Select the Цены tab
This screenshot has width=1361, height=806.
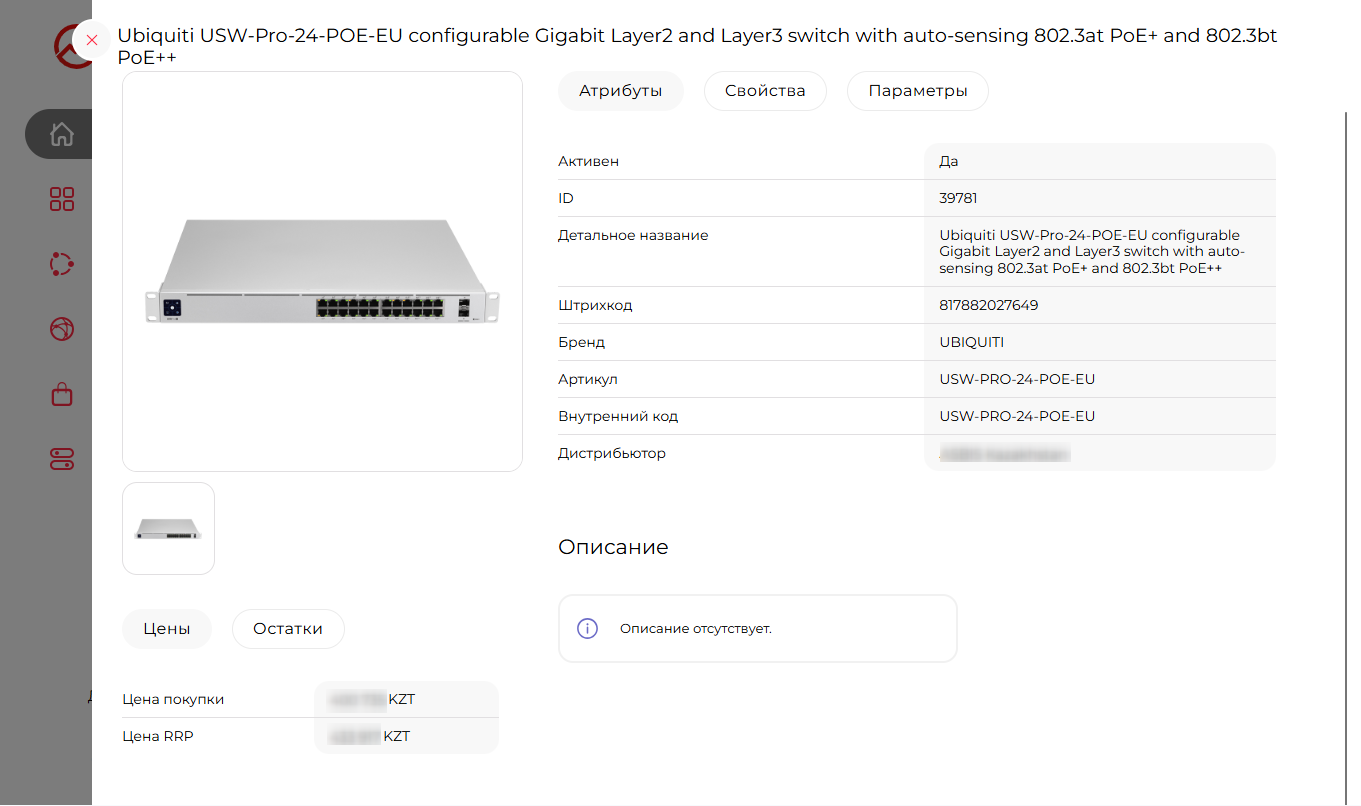(167, 629)
